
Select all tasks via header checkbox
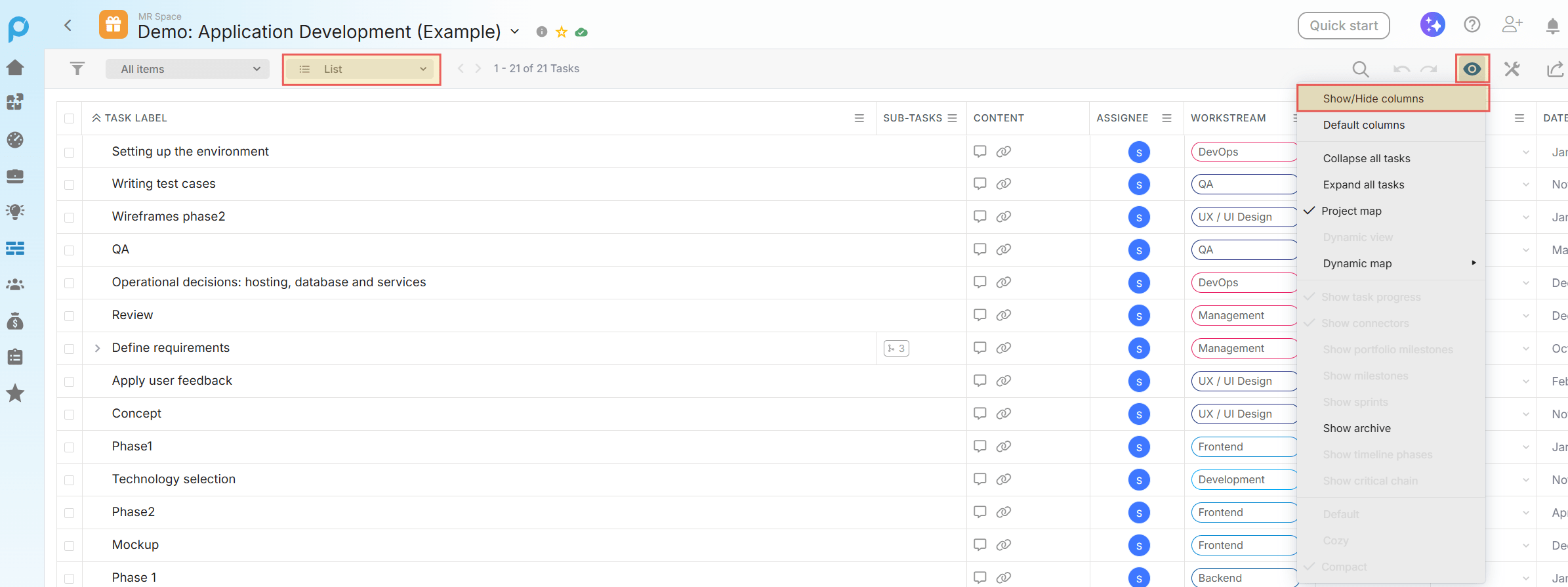[x=70, y=119]
